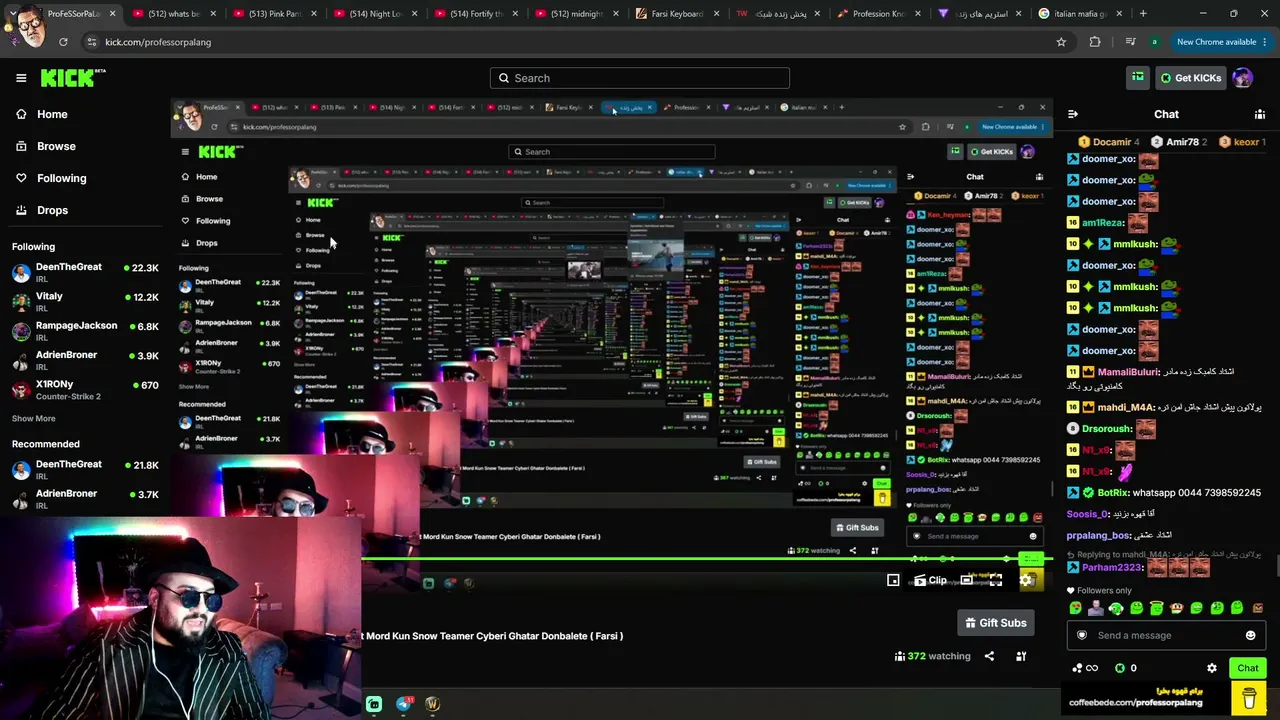Collapse the chat panel with arrow icon
The height and width of the screenshot is (720, 1280).
point(1072,114)
